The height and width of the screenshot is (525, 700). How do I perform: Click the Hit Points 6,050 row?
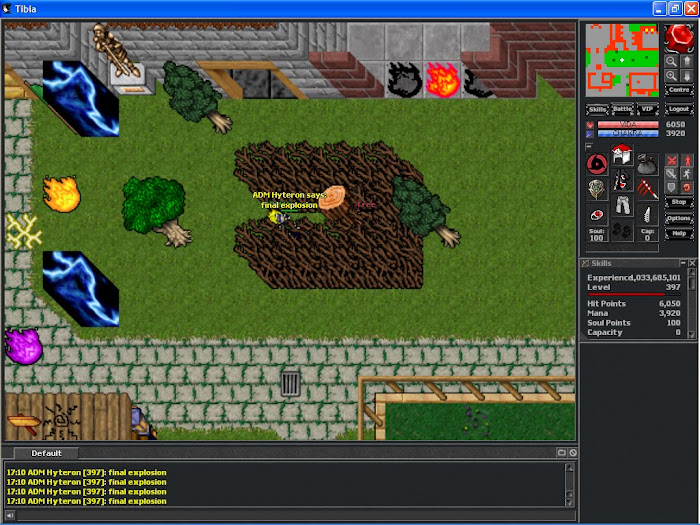pos(633,304)
